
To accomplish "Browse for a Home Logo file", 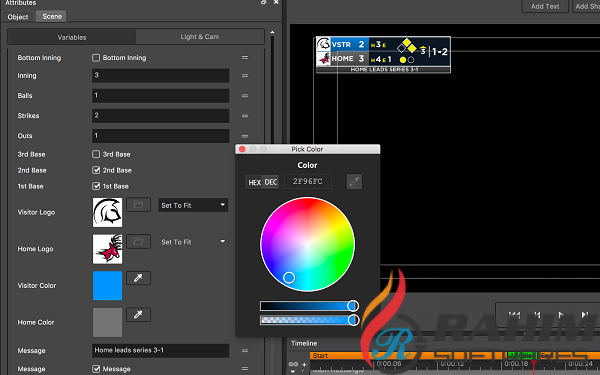I will point(138,241).
